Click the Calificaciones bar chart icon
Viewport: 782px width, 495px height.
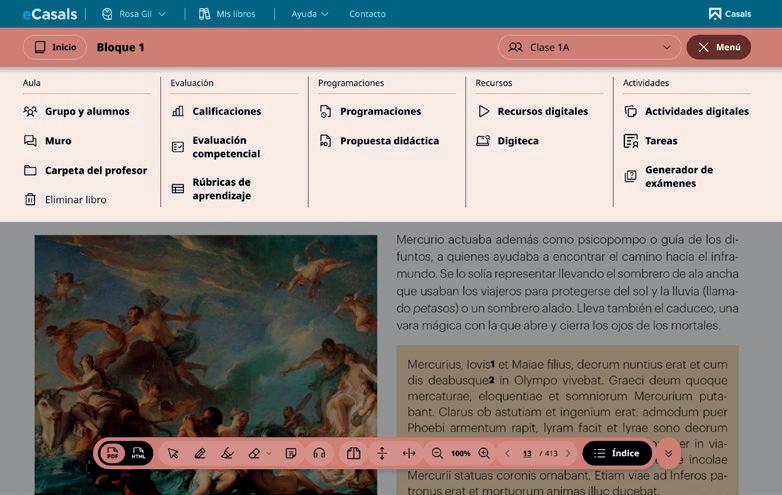click(x=178, y=111)
